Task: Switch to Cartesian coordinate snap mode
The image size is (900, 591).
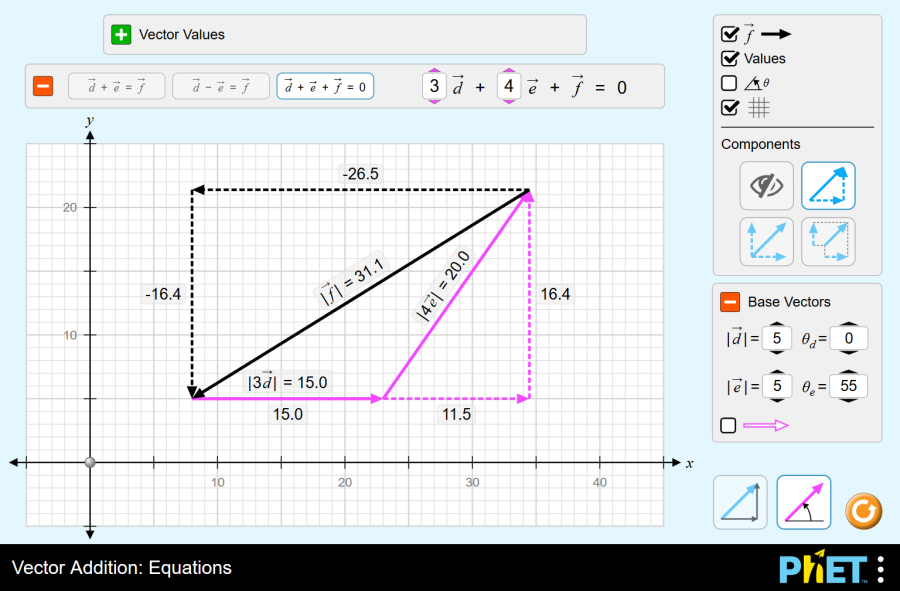Action: (x=740, y=502)
